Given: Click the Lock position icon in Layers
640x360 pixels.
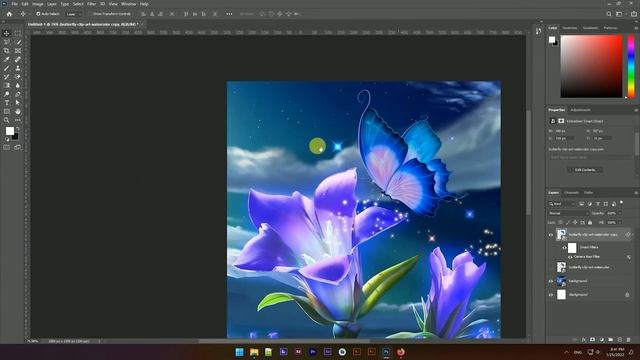Looking at the screenshot, I should coord(575,222).
